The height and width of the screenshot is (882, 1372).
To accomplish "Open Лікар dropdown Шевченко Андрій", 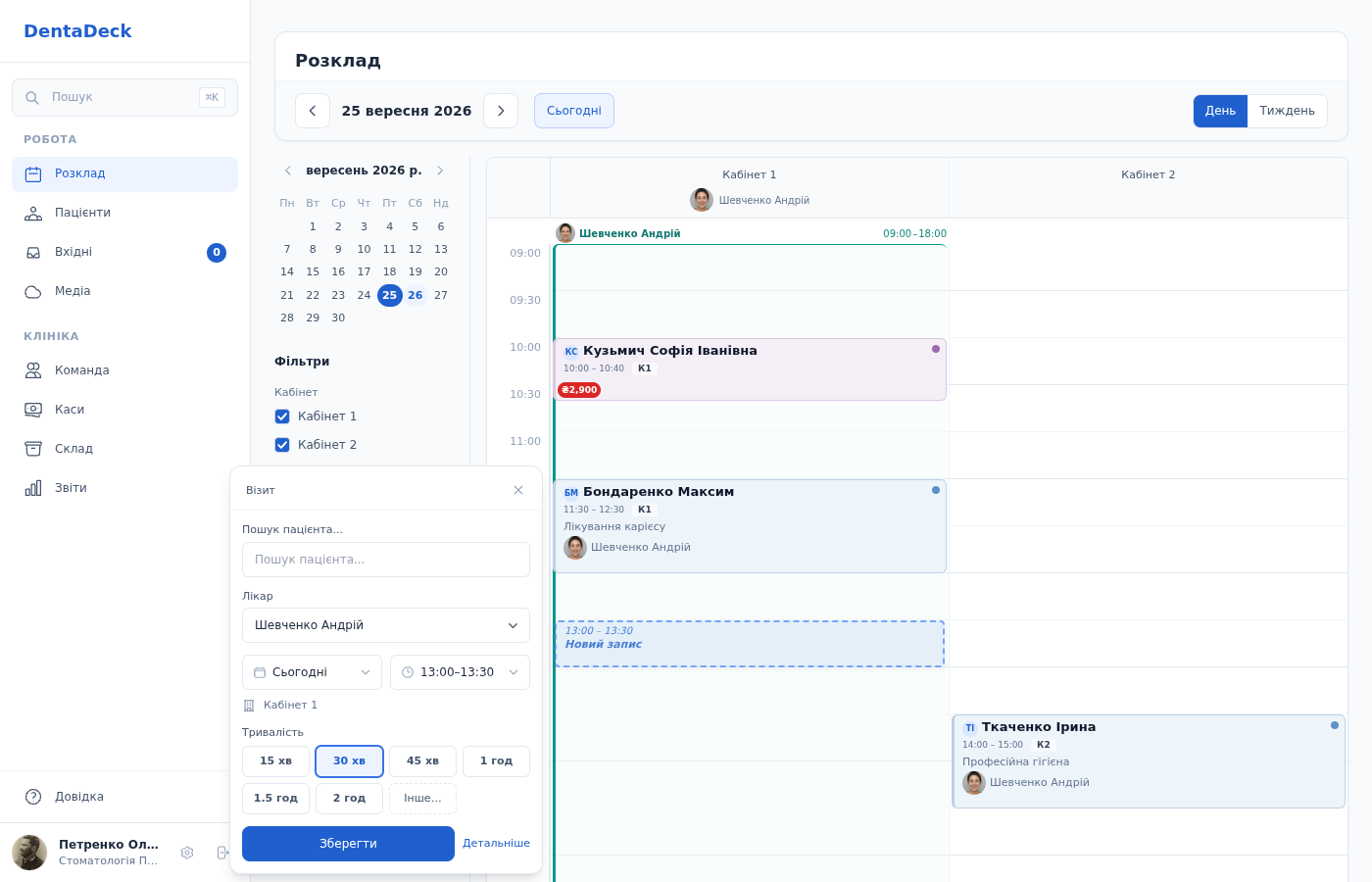I will [x=386, y=625].
